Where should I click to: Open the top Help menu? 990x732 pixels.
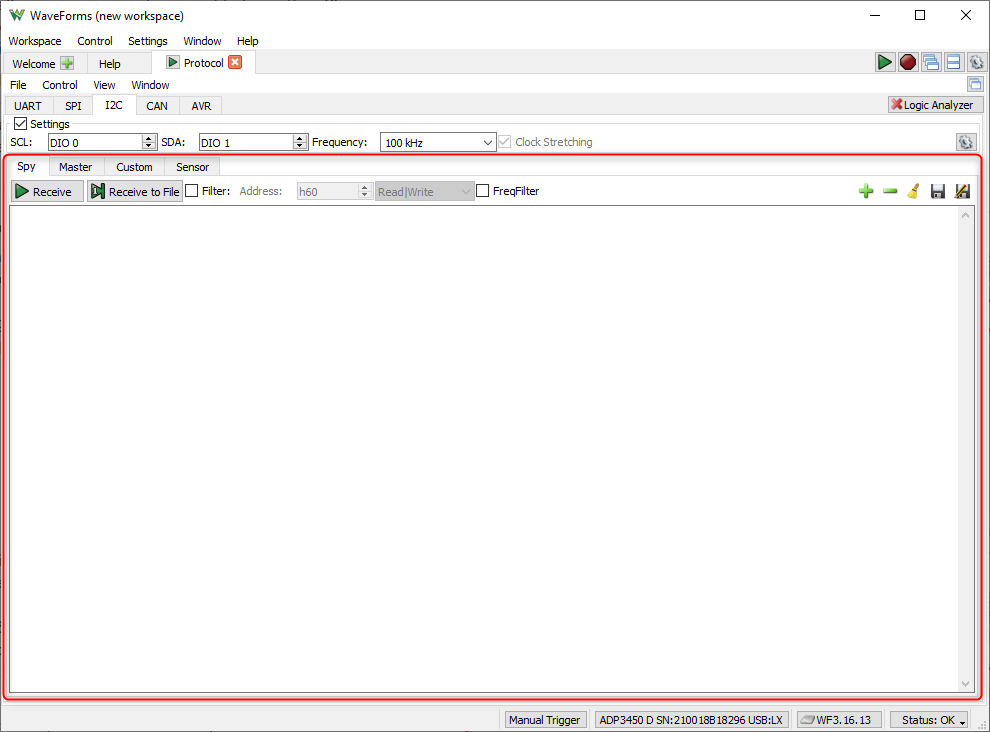tap(248, 40)
